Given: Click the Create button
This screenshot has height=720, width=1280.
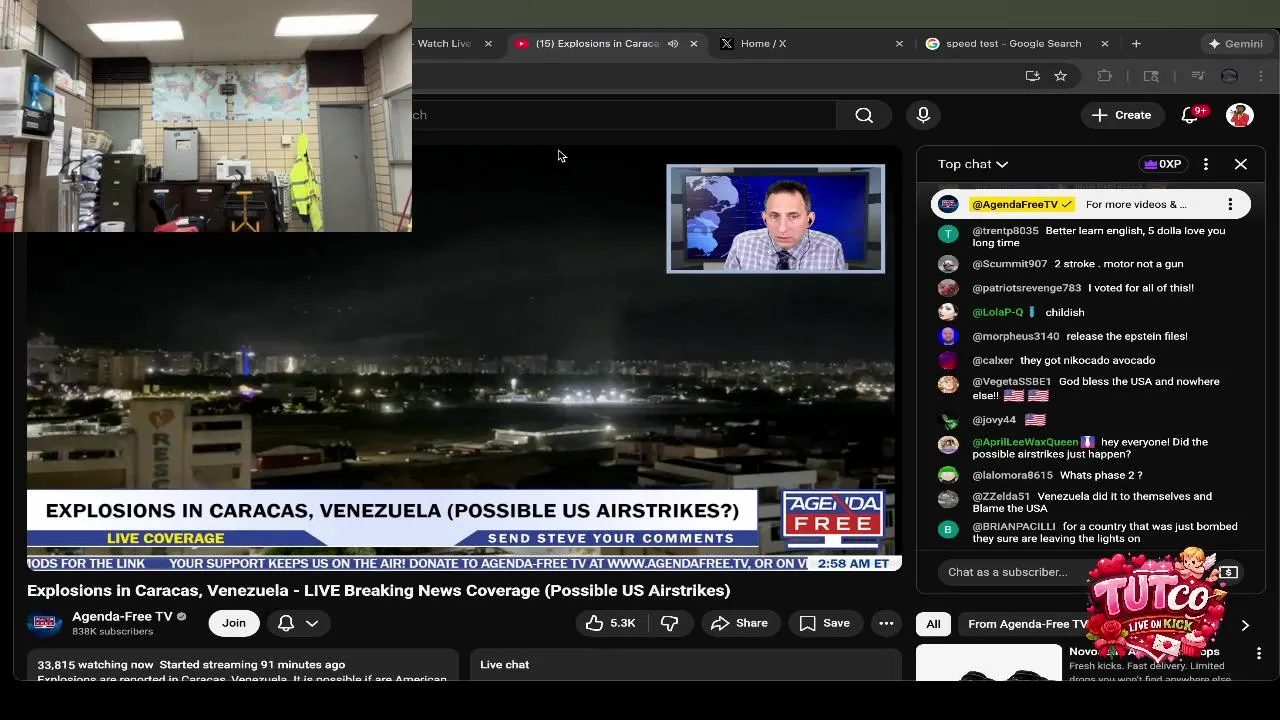Looking at the screenshot, I should (x=1122, y=115).
